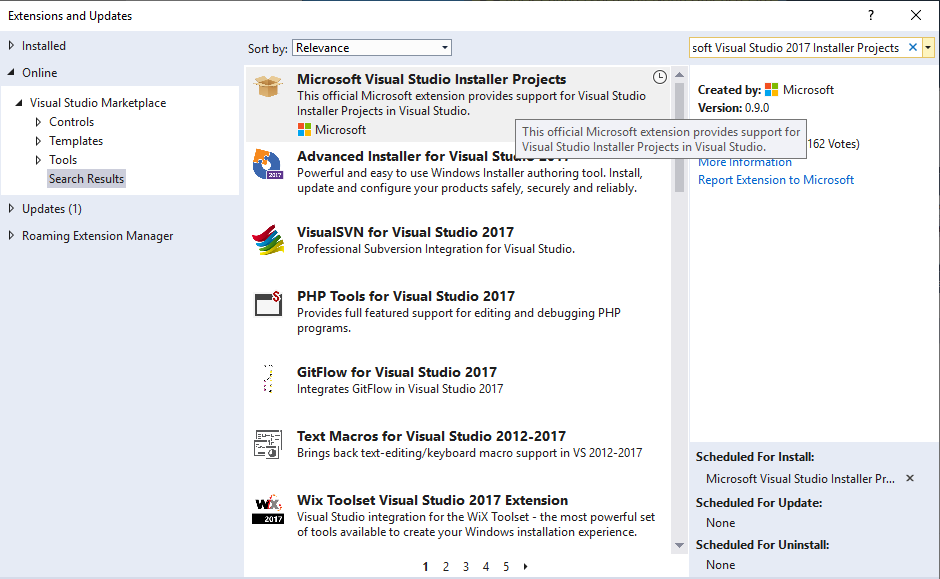Expand the Tools node

[38, 160]
